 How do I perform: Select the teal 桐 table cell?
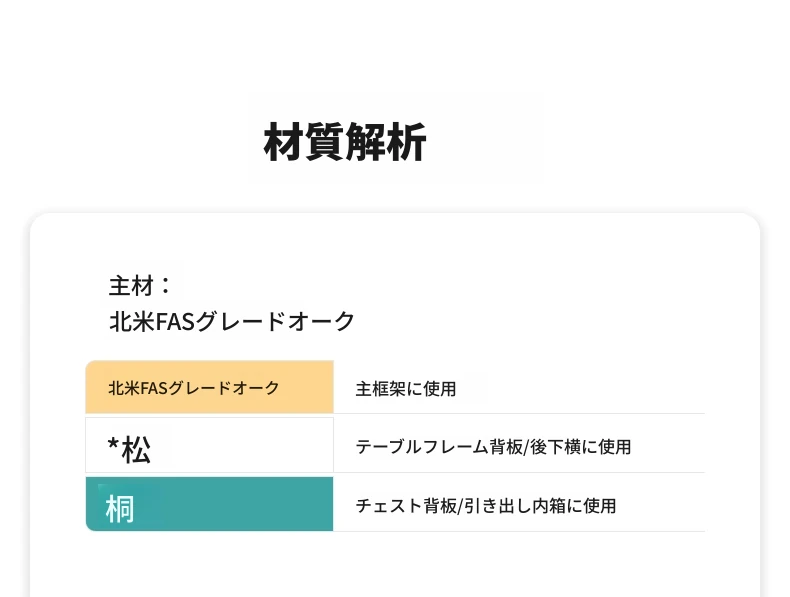click(x=210, y=504)
